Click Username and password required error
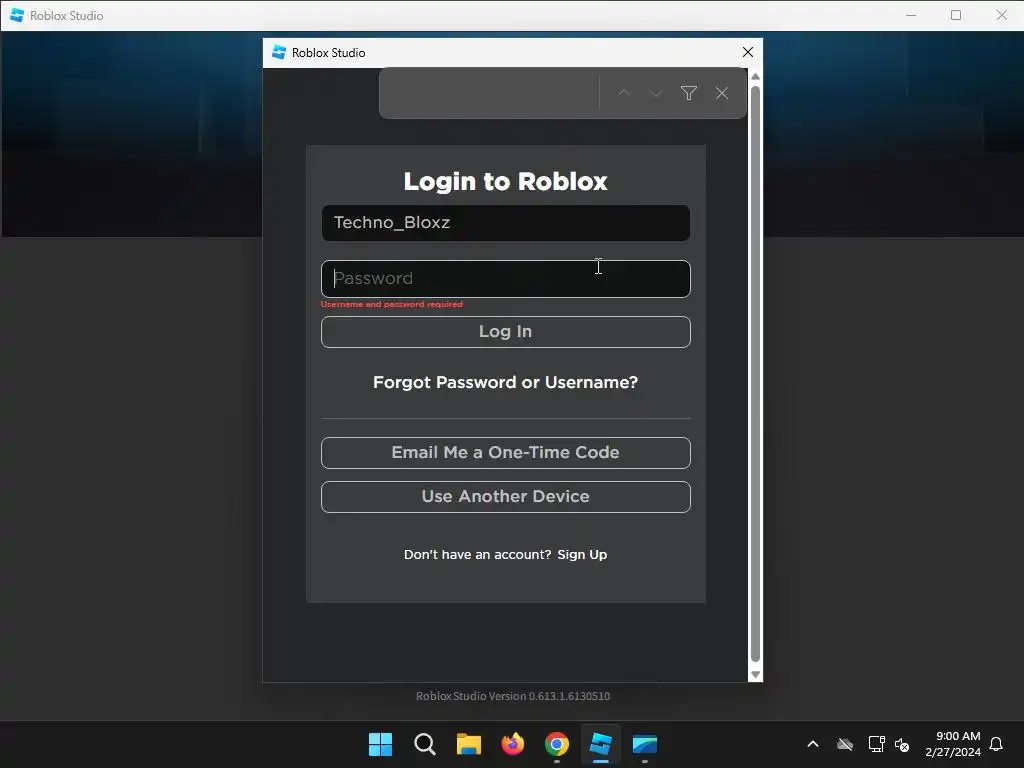 tap(392, 304)
